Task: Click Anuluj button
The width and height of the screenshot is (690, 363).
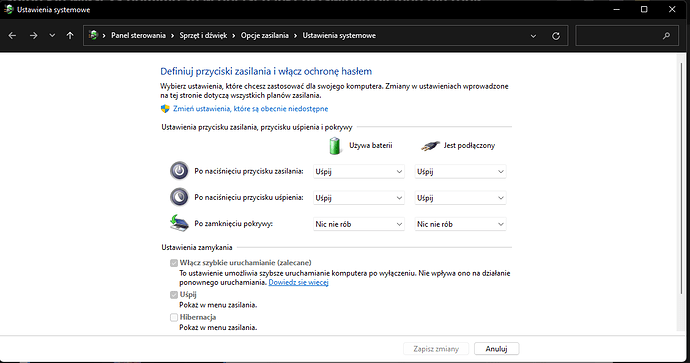Action: tap(496, 349)
